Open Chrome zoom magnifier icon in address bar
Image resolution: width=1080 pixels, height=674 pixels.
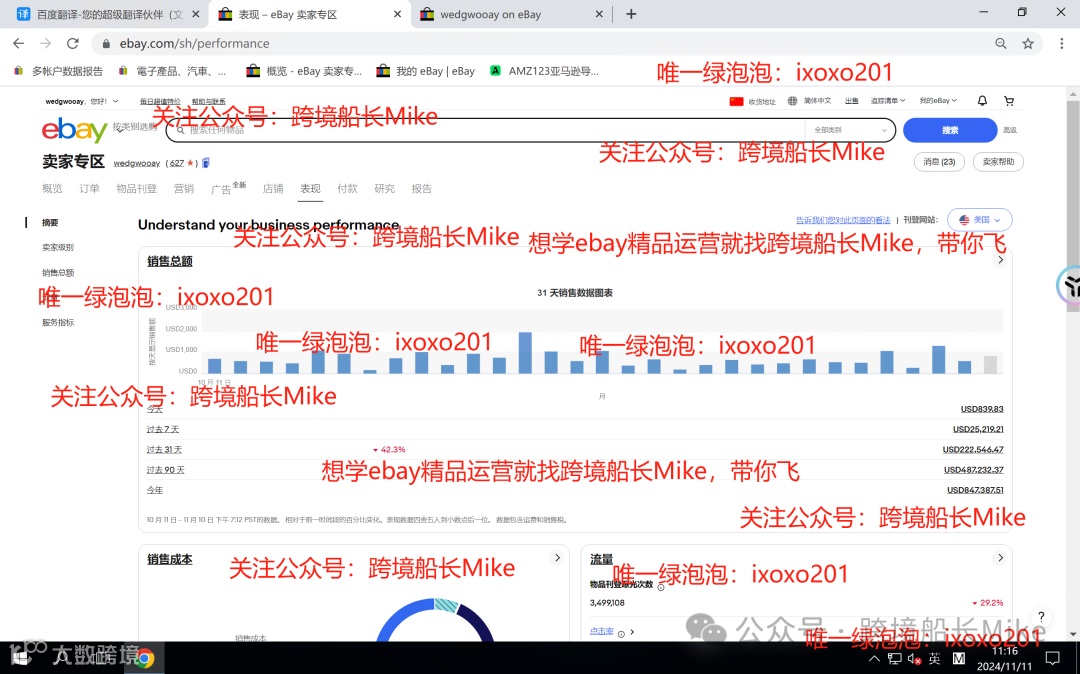1001,43
